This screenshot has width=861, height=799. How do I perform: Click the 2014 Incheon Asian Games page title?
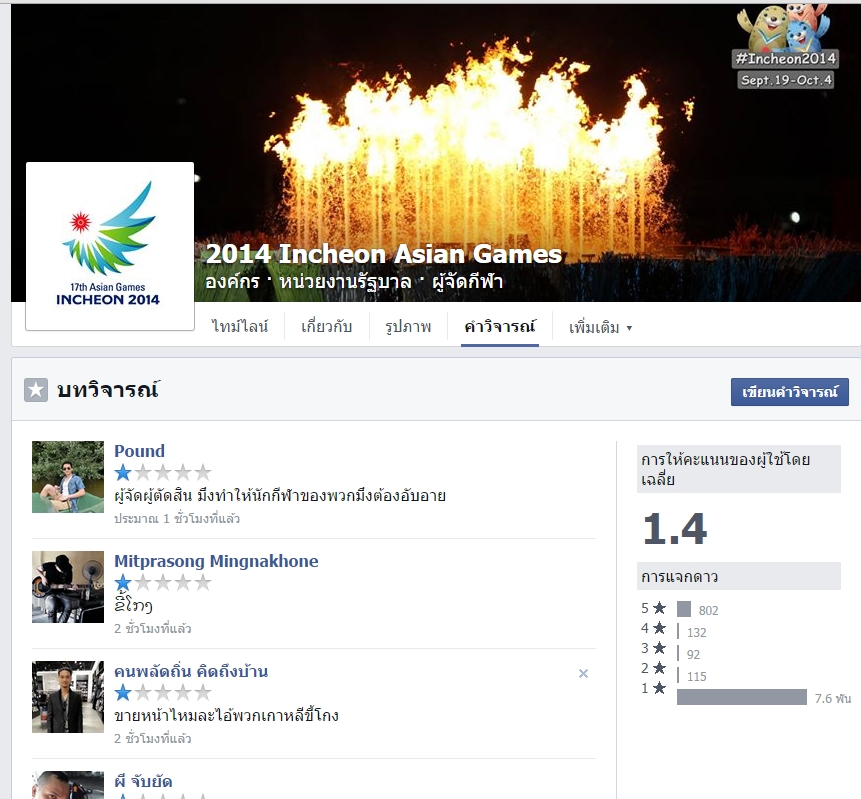(383, 254)
